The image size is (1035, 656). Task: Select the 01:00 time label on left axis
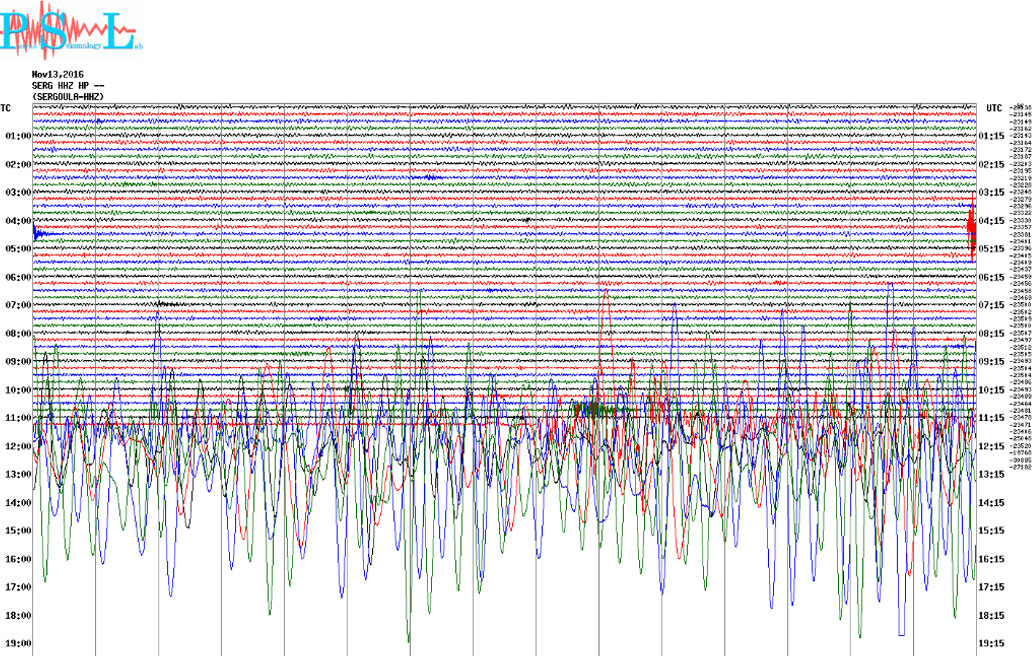coord(17,136)
